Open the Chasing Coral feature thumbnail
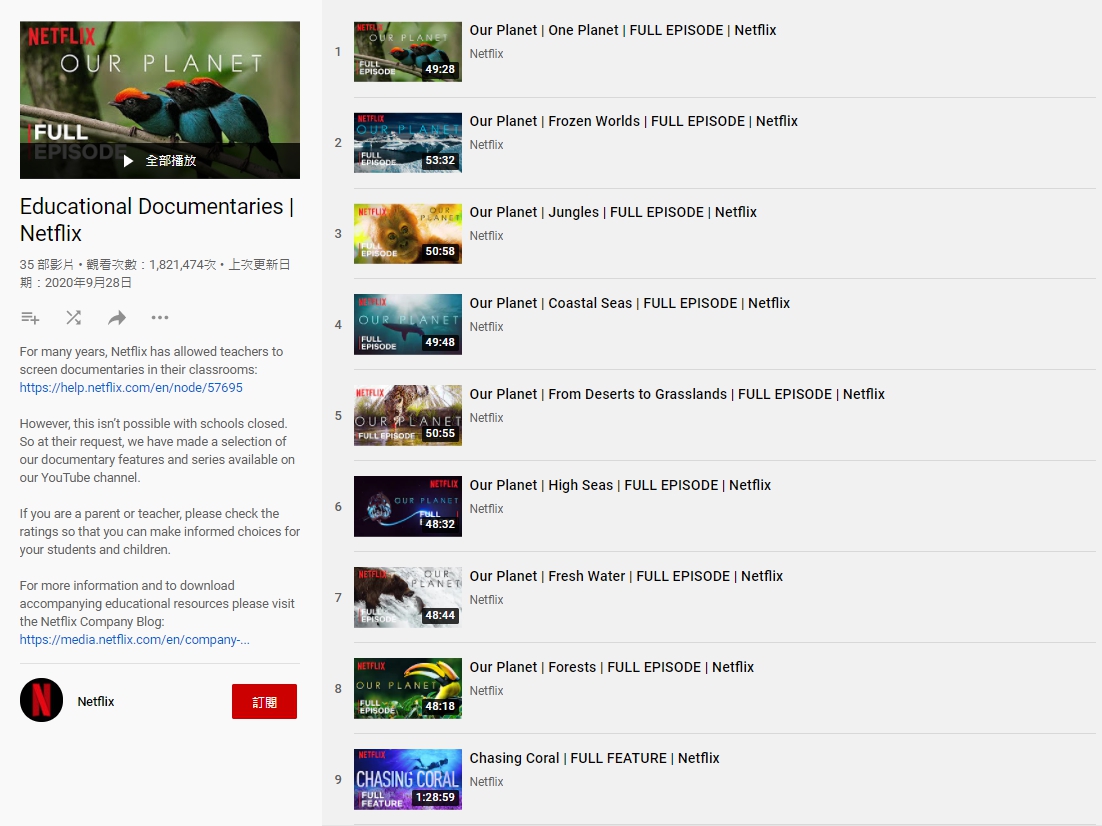 click(x=408, y=780)
